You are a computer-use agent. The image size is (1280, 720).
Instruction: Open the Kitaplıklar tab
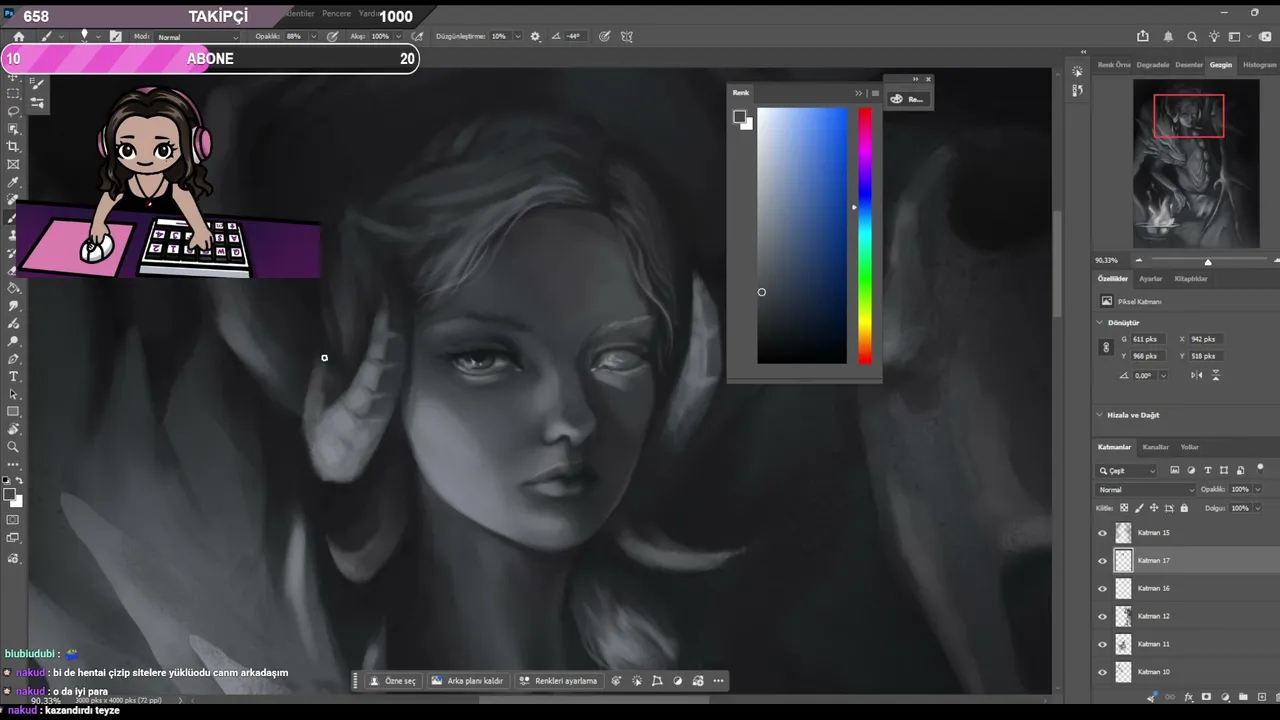[1191, 279]
